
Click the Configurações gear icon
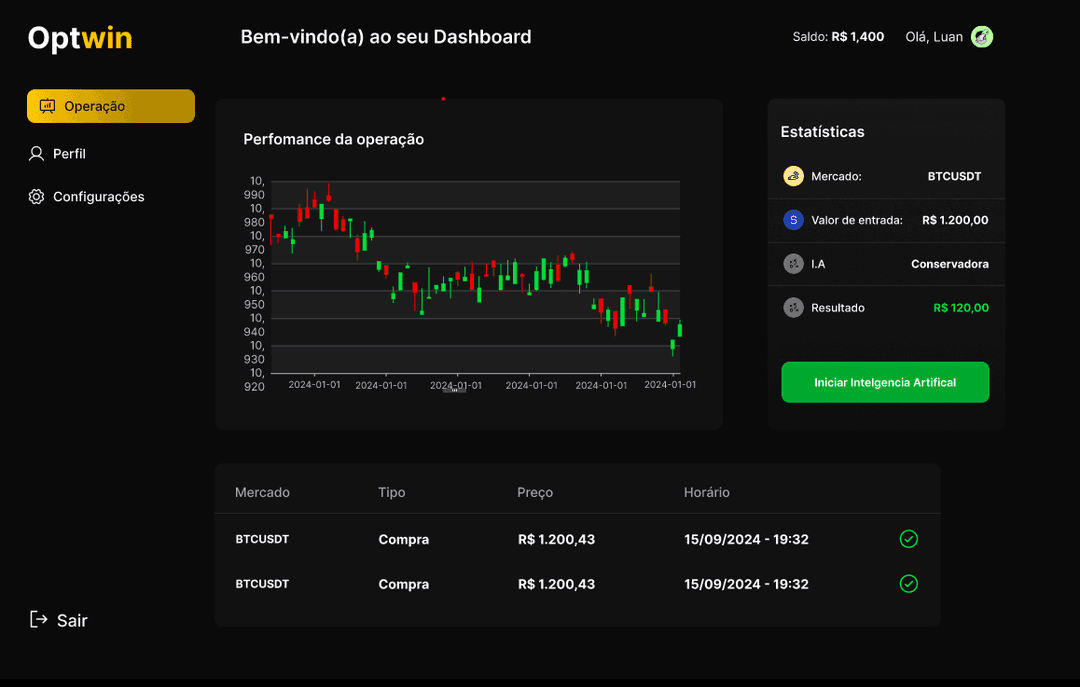36,197
